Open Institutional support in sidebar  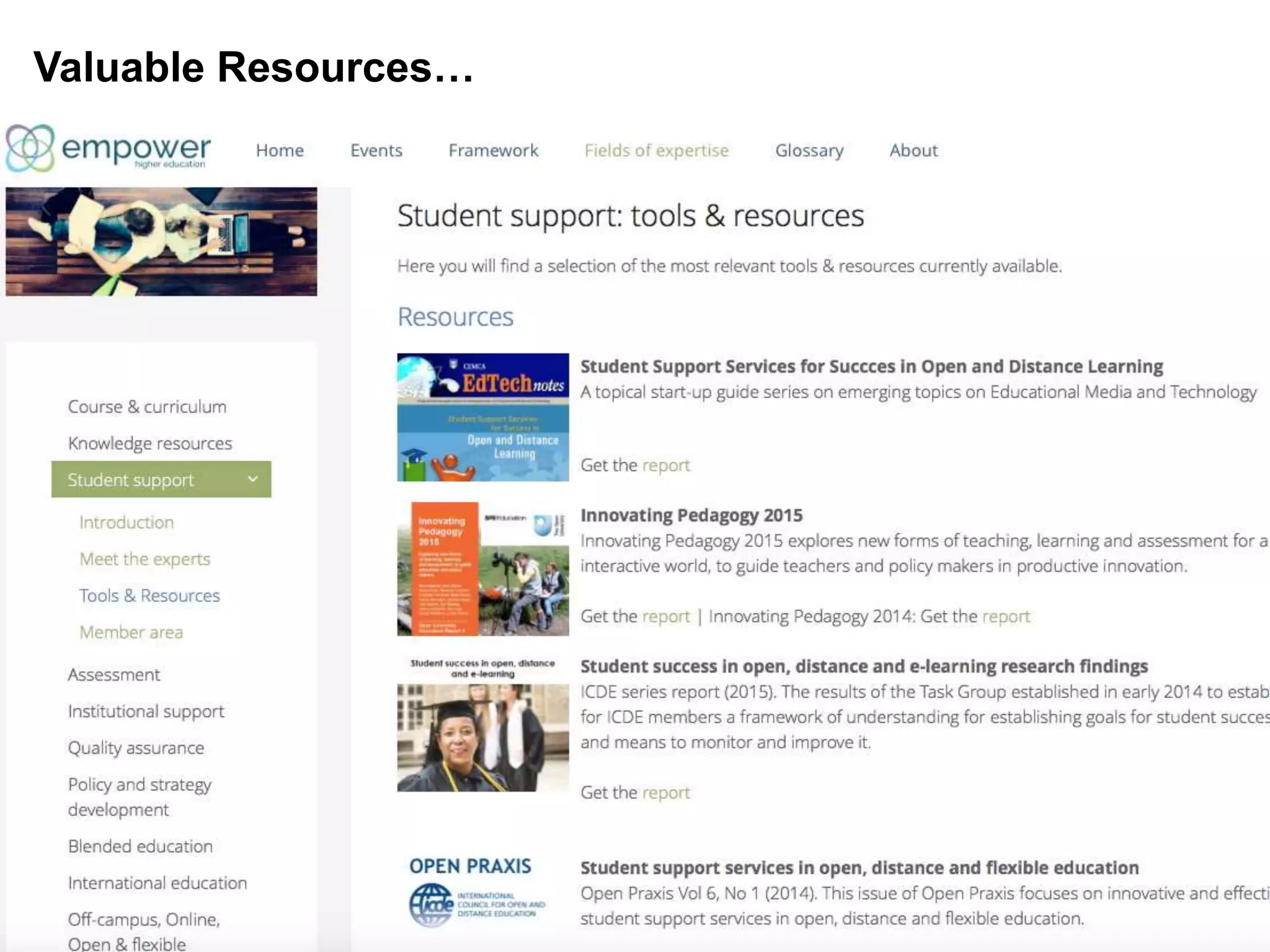(x=146, y=712)
